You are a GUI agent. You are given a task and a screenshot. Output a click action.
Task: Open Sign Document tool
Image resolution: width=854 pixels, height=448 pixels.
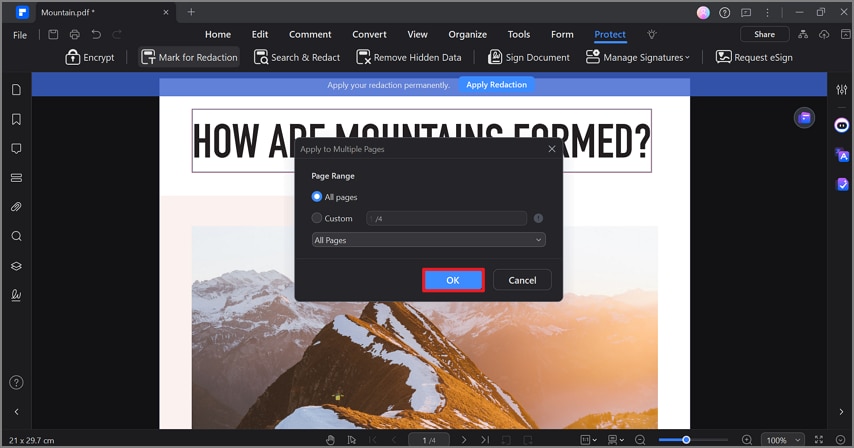529,57
